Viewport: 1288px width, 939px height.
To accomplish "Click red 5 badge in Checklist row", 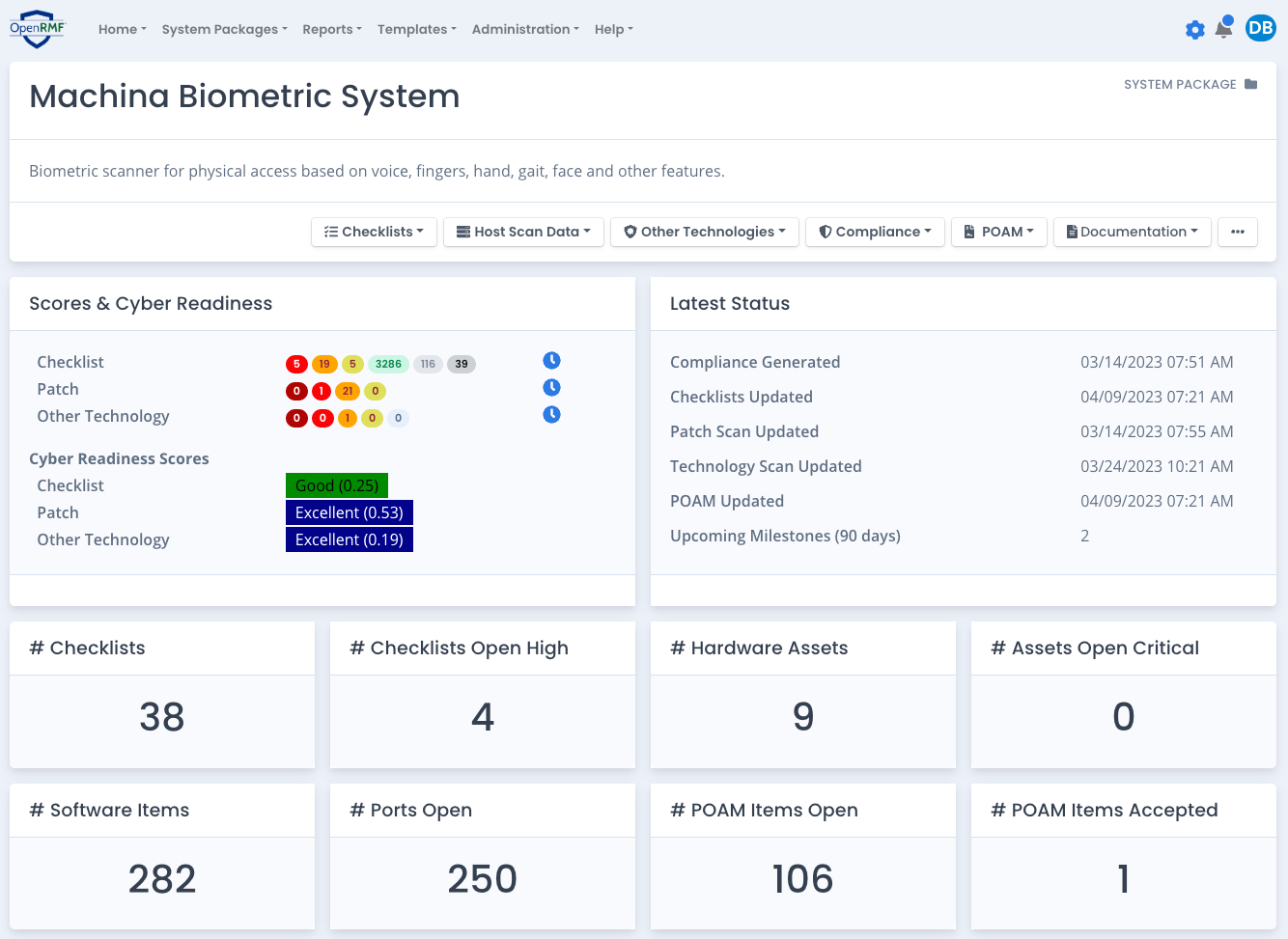I will click(296, 364).
